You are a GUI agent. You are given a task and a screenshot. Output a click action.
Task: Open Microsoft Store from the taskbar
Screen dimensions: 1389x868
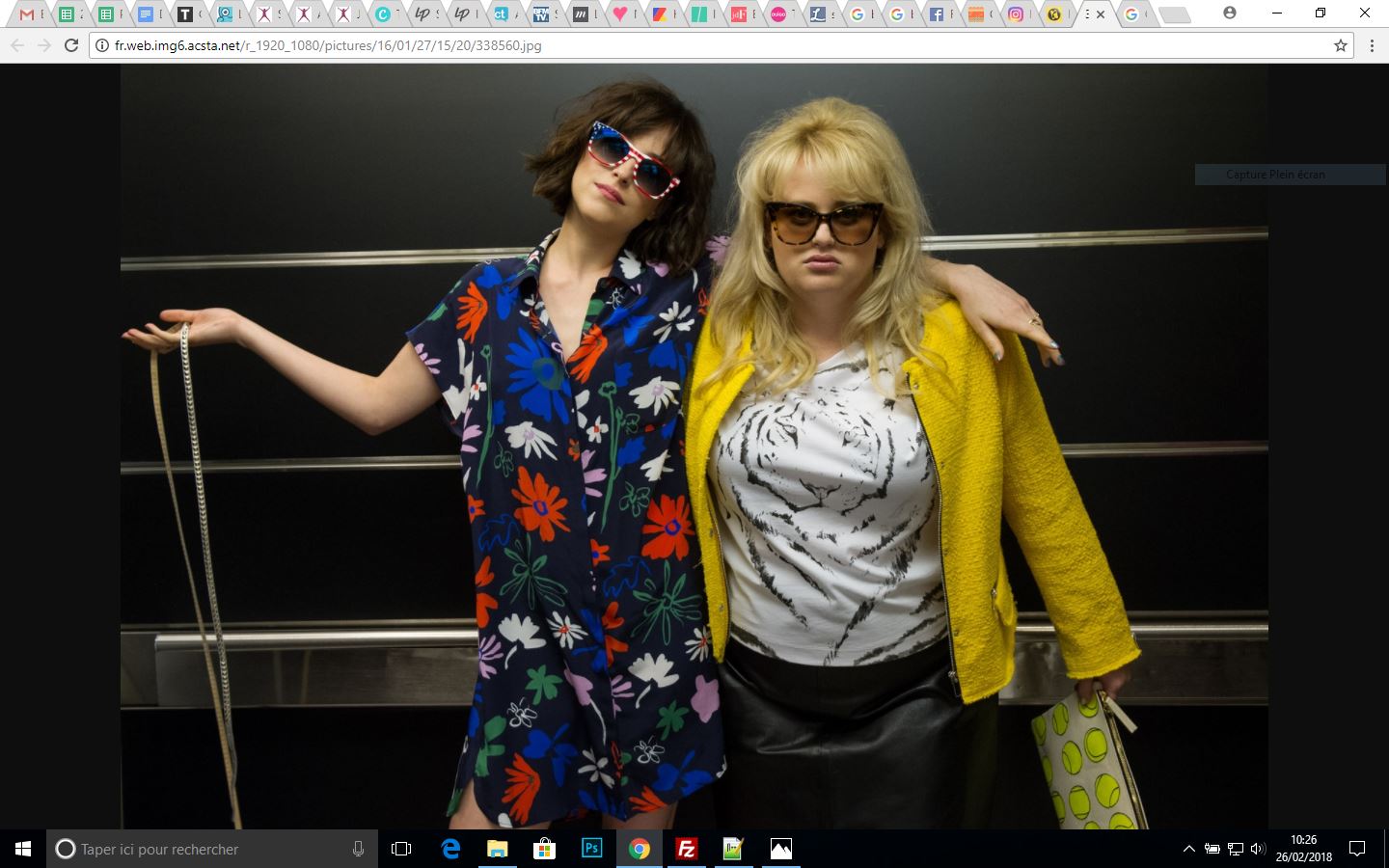tap(544, 849)
